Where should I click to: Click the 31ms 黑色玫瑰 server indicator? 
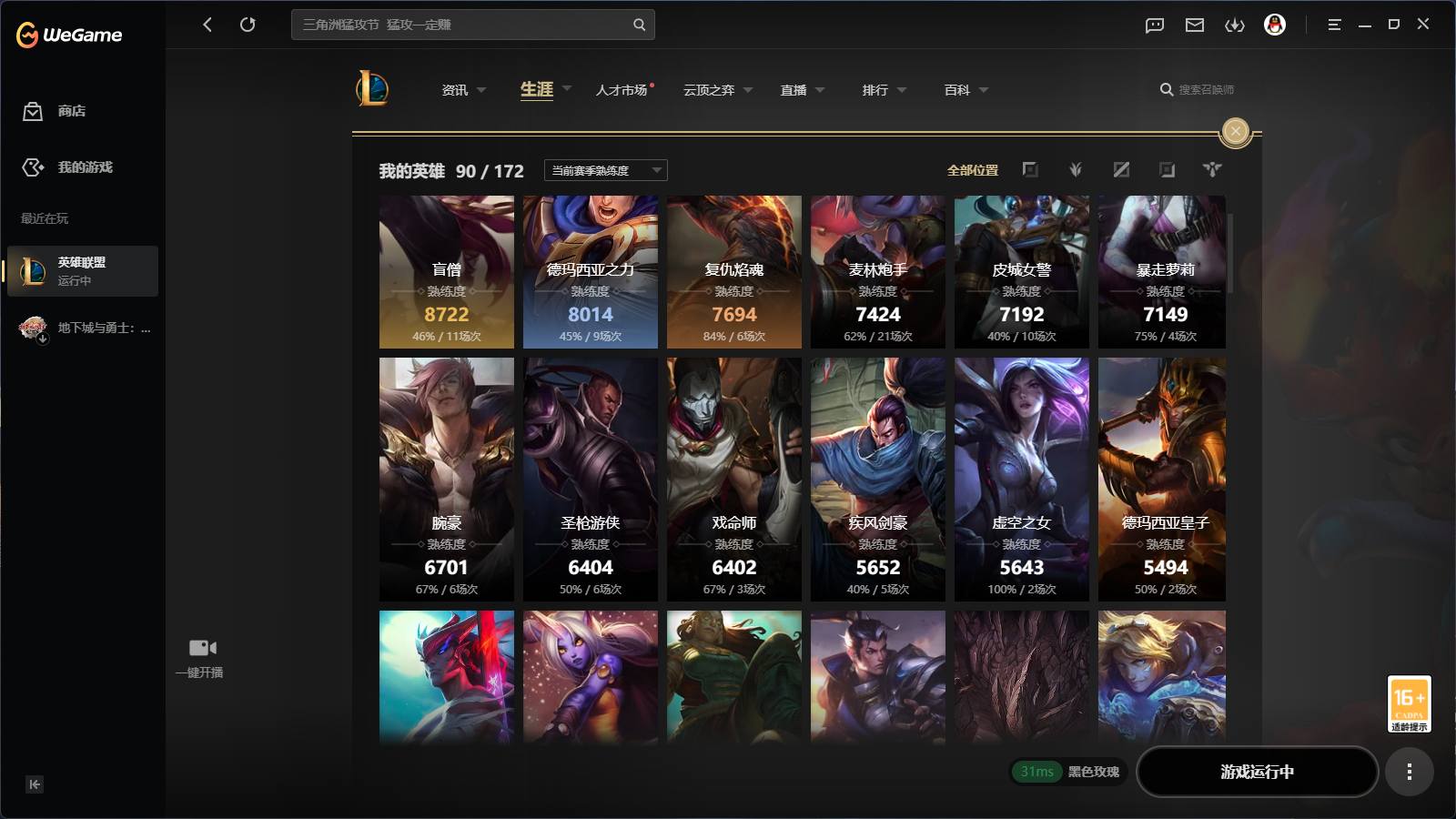point(1069,772)
